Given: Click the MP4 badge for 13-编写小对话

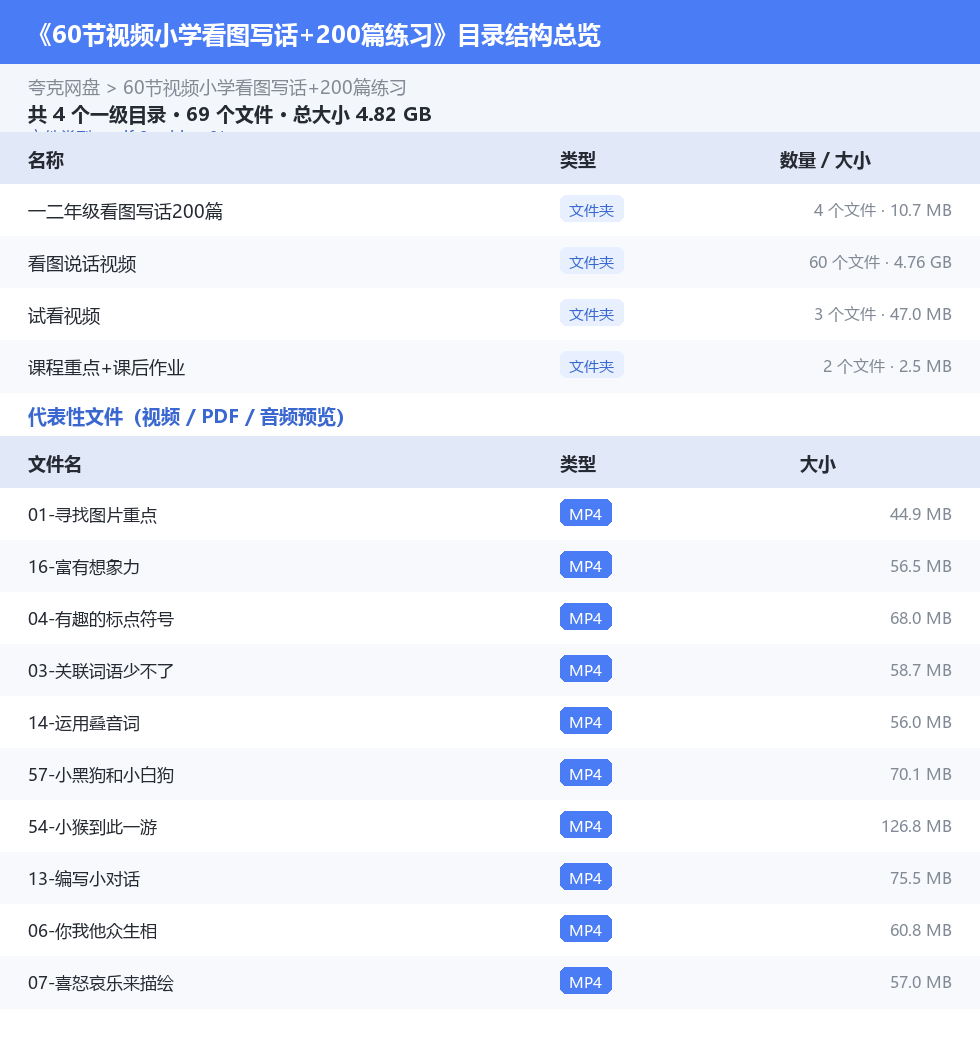Looking at the screenshot, I should (585, 878).
